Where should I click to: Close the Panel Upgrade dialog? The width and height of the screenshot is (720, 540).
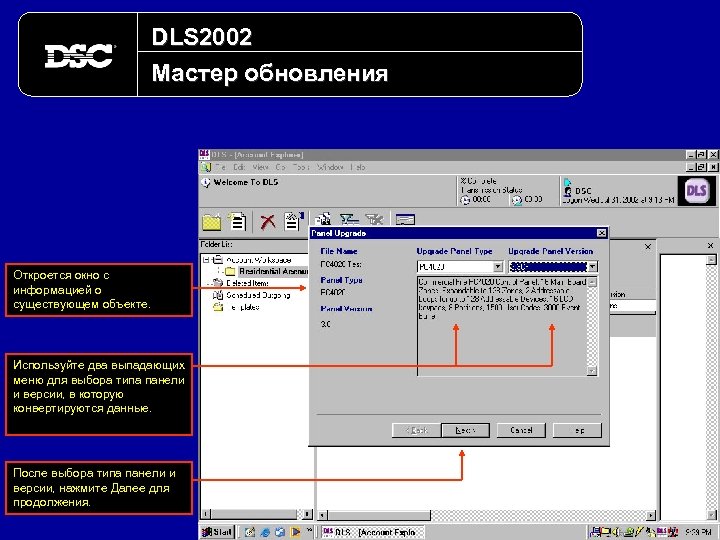point(601,233)
